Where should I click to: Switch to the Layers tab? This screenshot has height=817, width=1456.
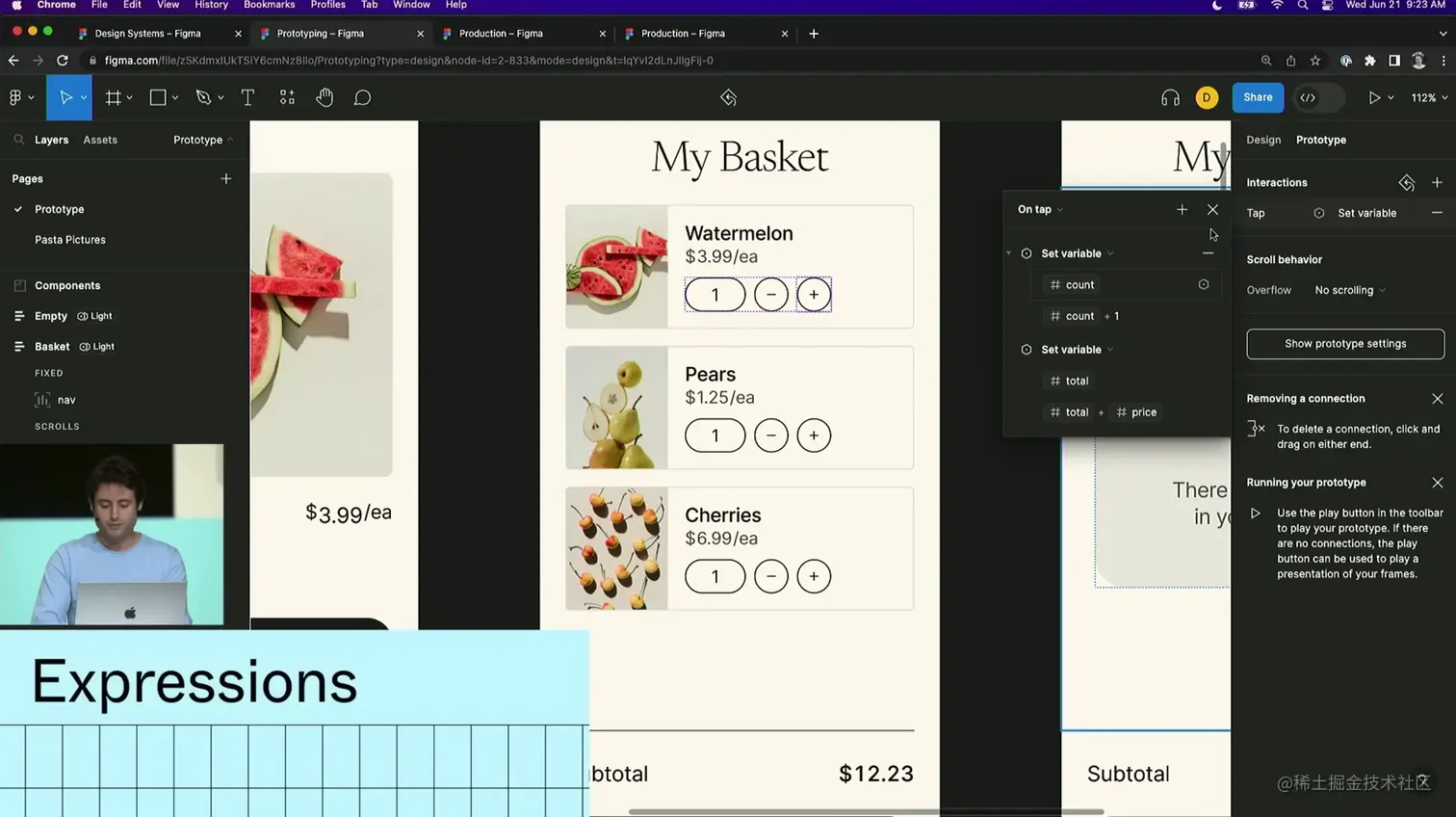pos(51,140)
